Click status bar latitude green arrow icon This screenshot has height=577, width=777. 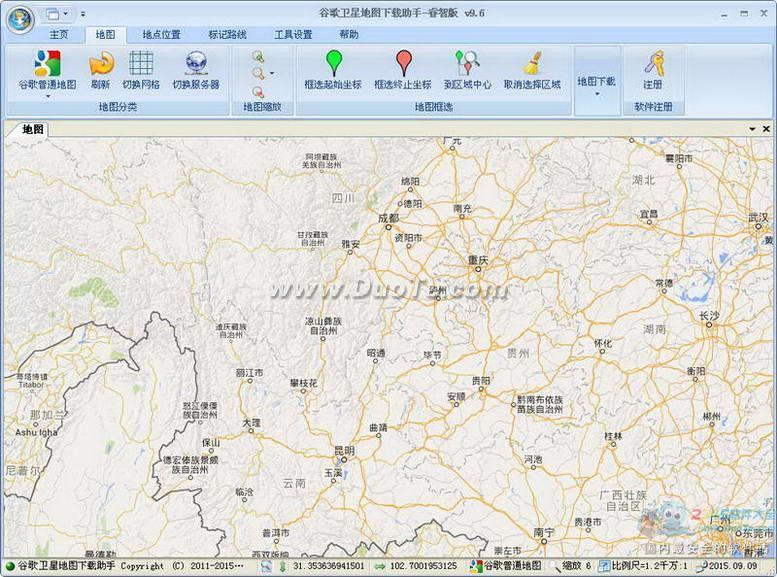[282, 566]
